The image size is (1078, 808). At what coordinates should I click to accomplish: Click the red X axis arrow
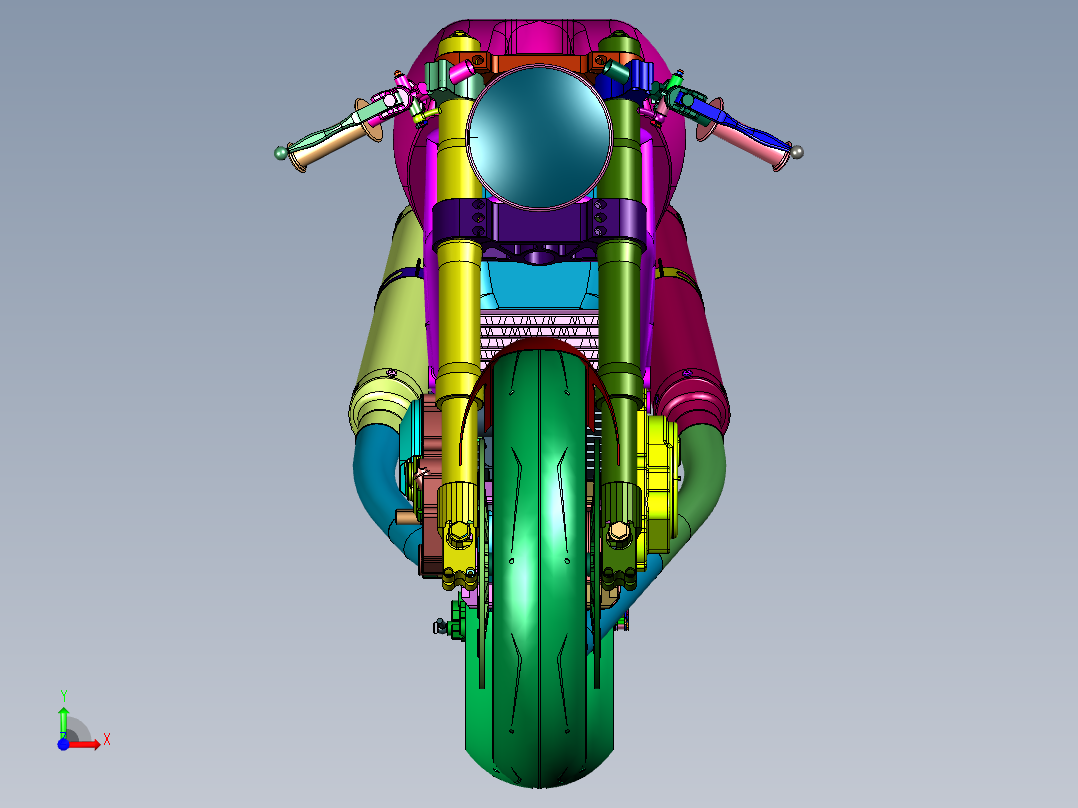point(86,744)
